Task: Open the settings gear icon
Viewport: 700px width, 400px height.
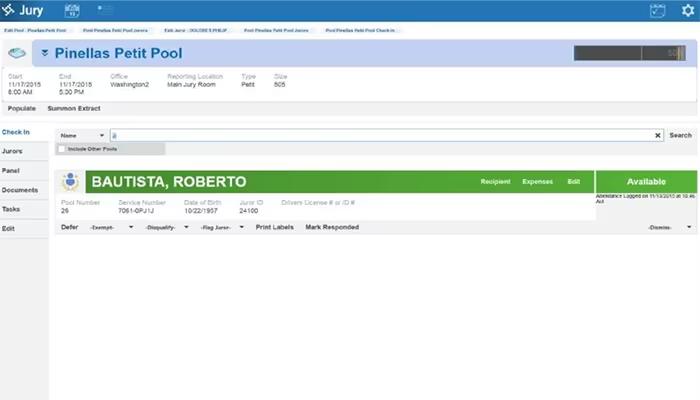Action: click(x=688, y=10)
